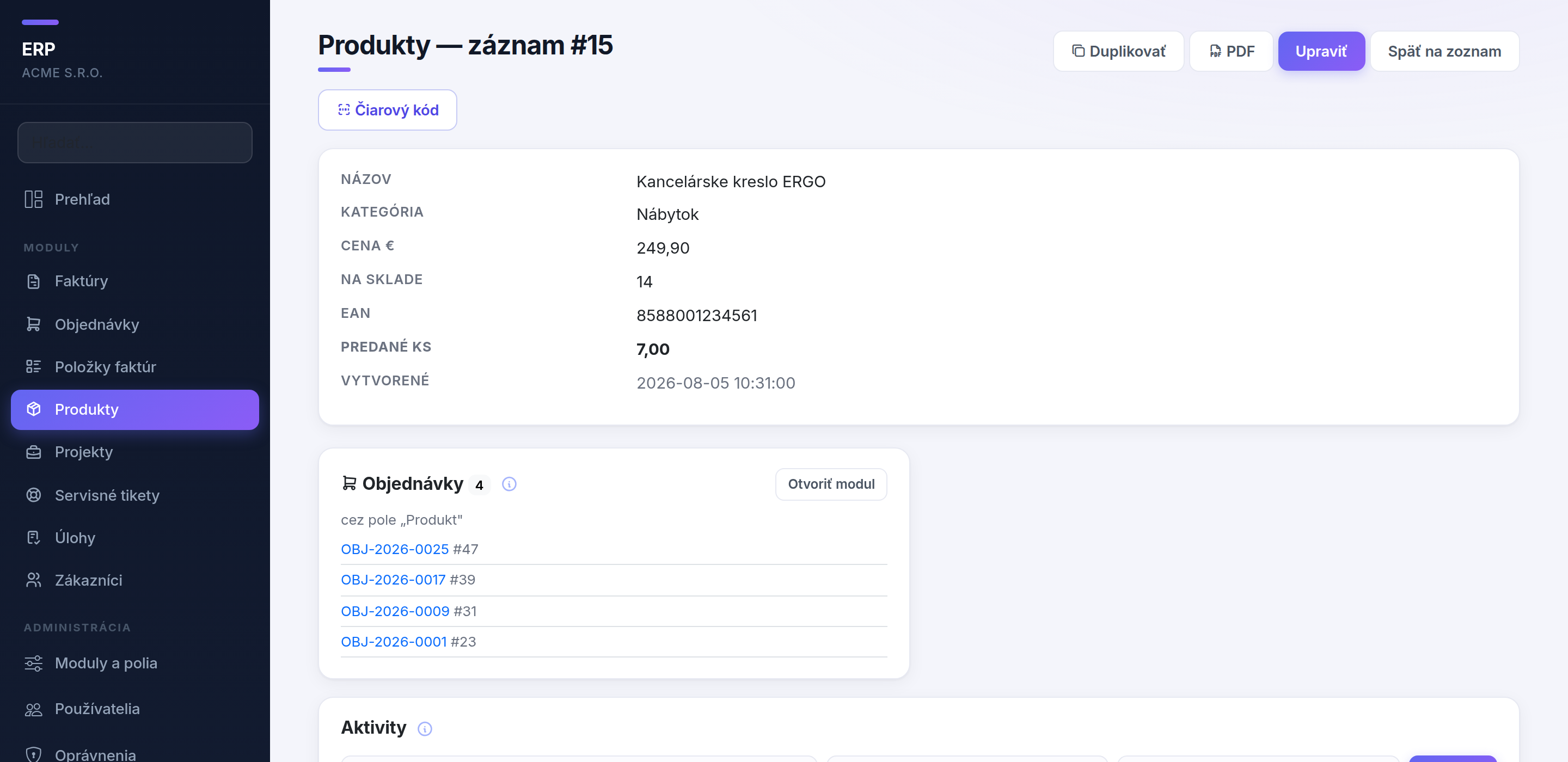This screenshot has width=1568, height=762.
Task: Click the category value Nábytok
Action: click(x=667, y=214)
